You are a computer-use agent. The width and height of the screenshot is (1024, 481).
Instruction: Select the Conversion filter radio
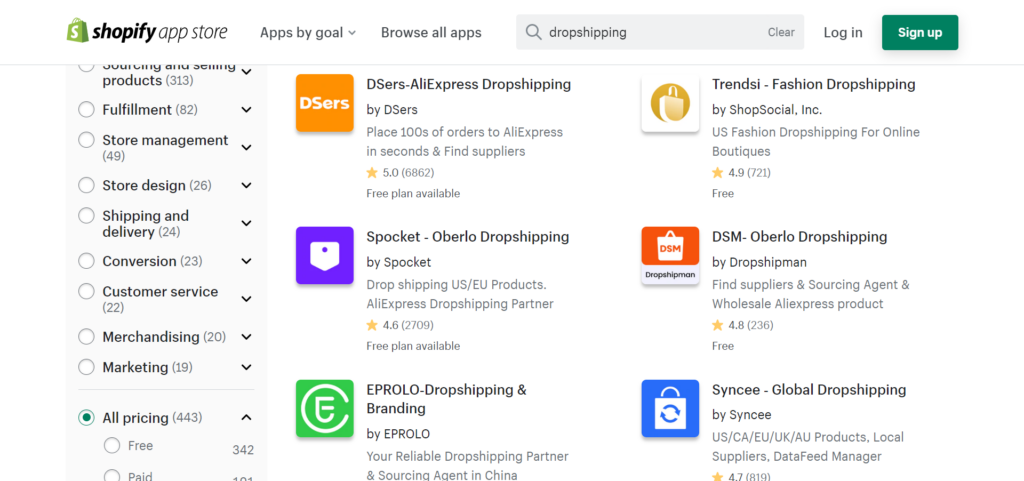pyautogui.click(x=86, y=261)
